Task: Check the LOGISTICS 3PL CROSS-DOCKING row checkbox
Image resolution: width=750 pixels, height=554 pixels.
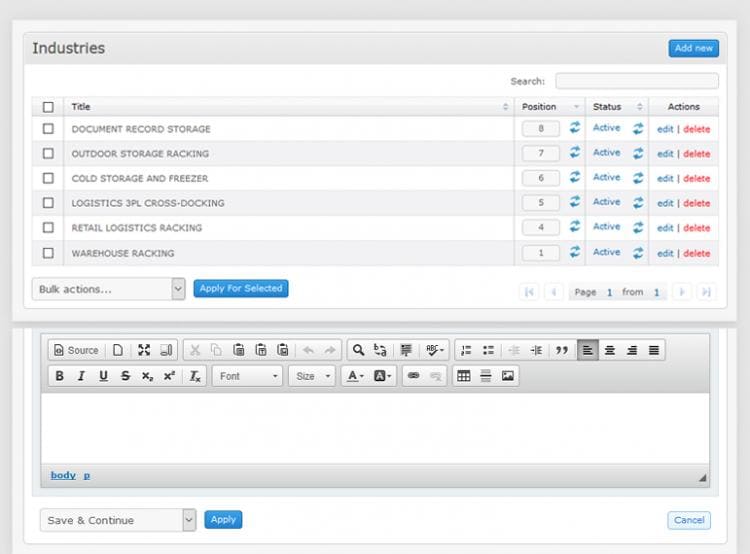Action: tap(48, 203)
